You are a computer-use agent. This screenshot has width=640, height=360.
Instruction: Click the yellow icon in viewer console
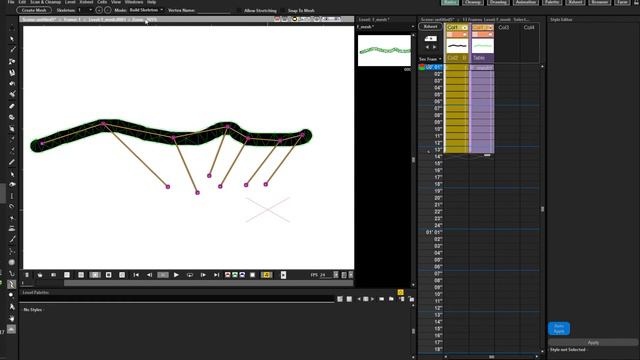[267, 275]
